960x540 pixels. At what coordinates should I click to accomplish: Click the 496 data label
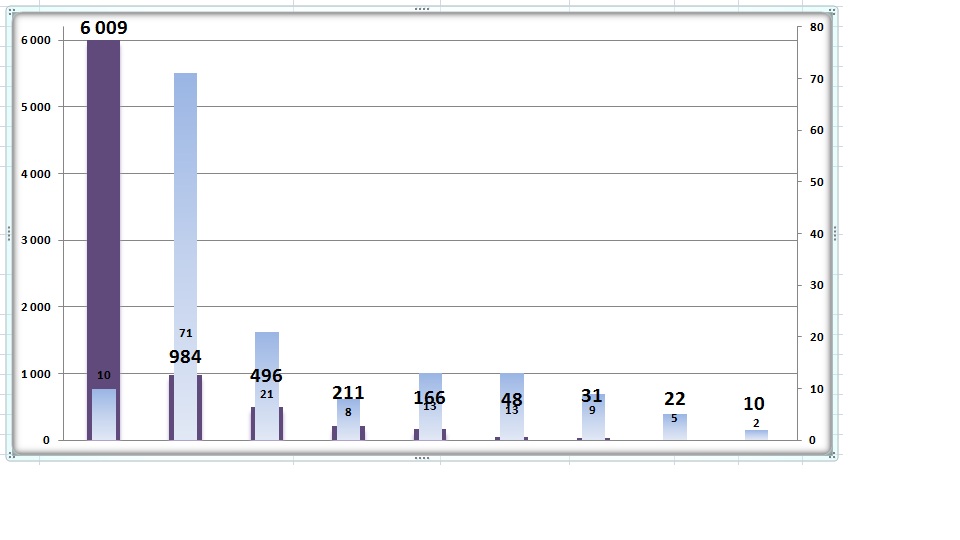pos(266,375)
